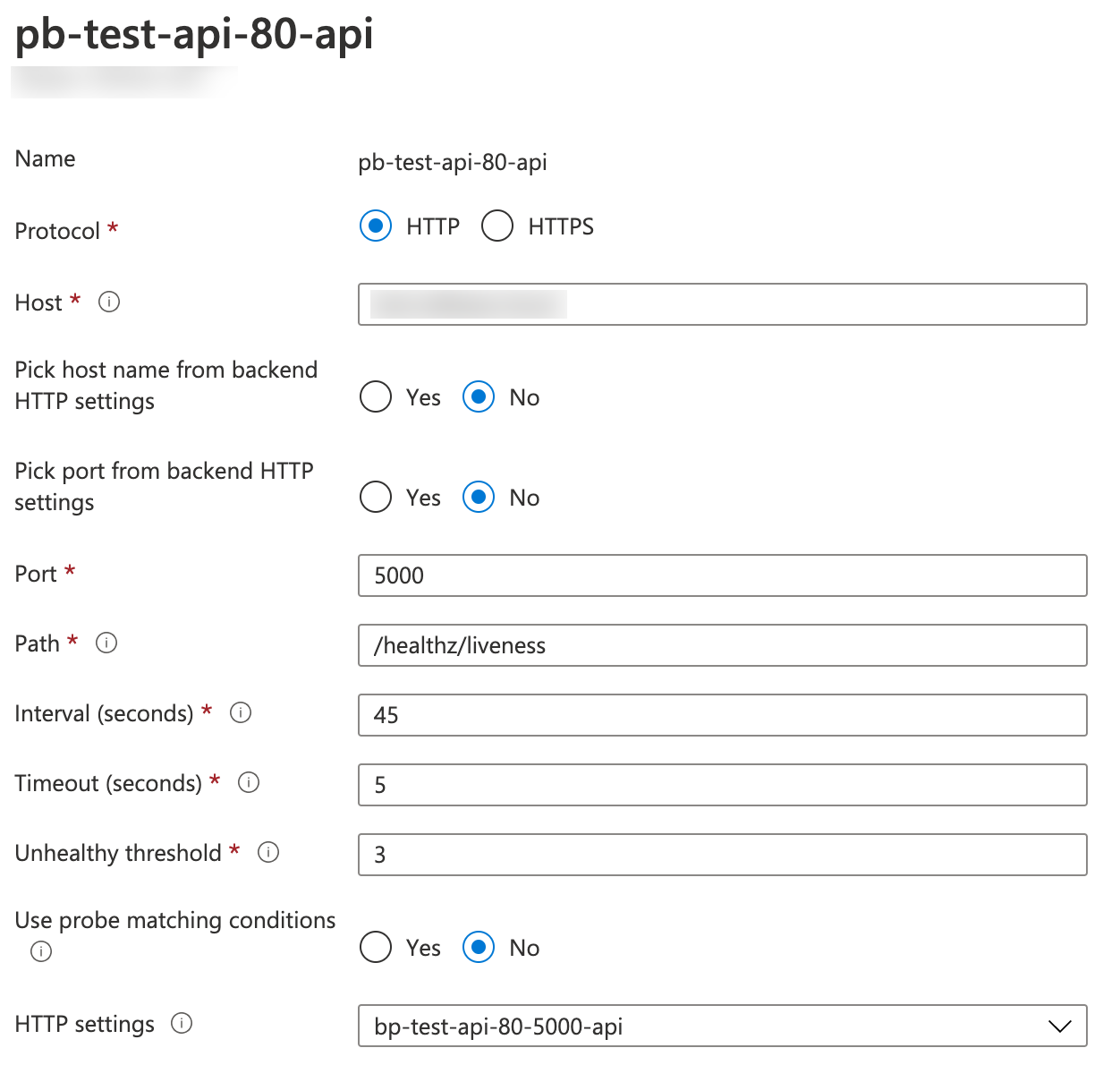The height and width of the screenshot is (1065, 1120).
Task: Click the info icon next to Host
Action: pos(109,302)
